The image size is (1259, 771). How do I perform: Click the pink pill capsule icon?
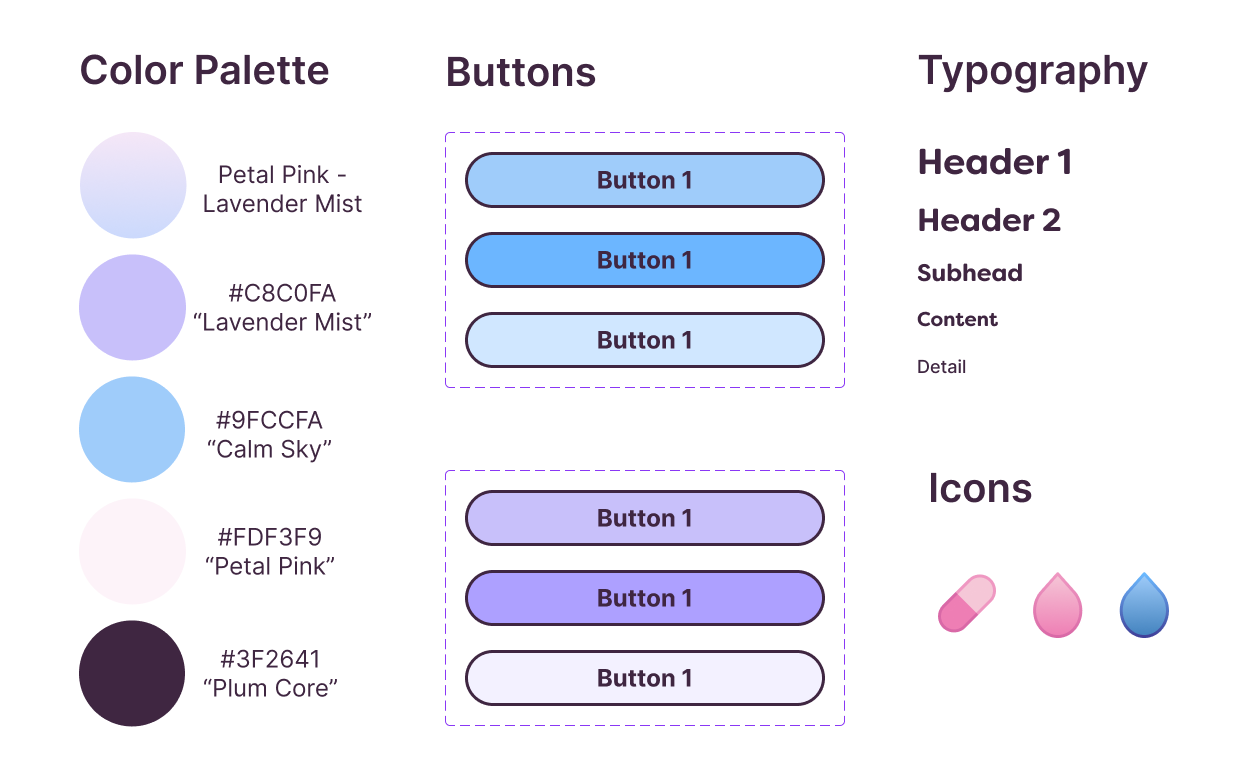click(x=967, y=603)
